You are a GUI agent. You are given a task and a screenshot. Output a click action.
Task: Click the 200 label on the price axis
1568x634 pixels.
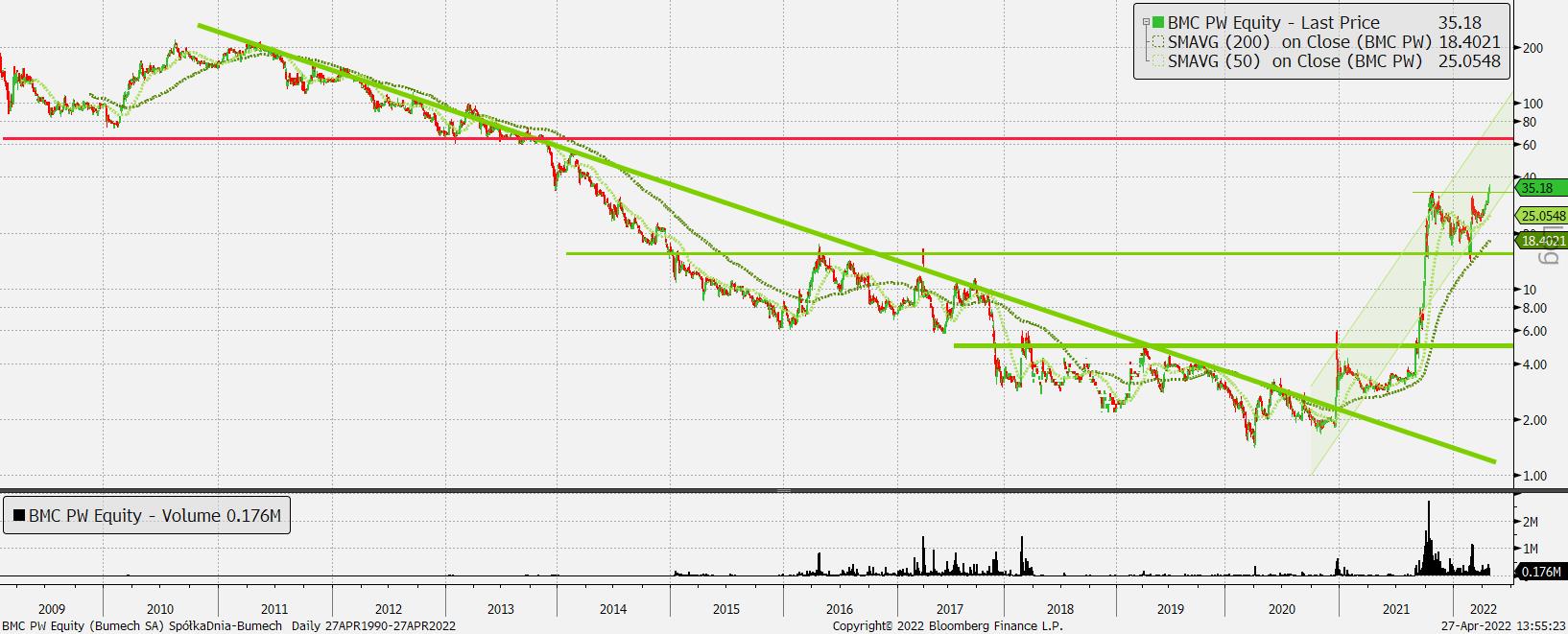coord(1532,48)
